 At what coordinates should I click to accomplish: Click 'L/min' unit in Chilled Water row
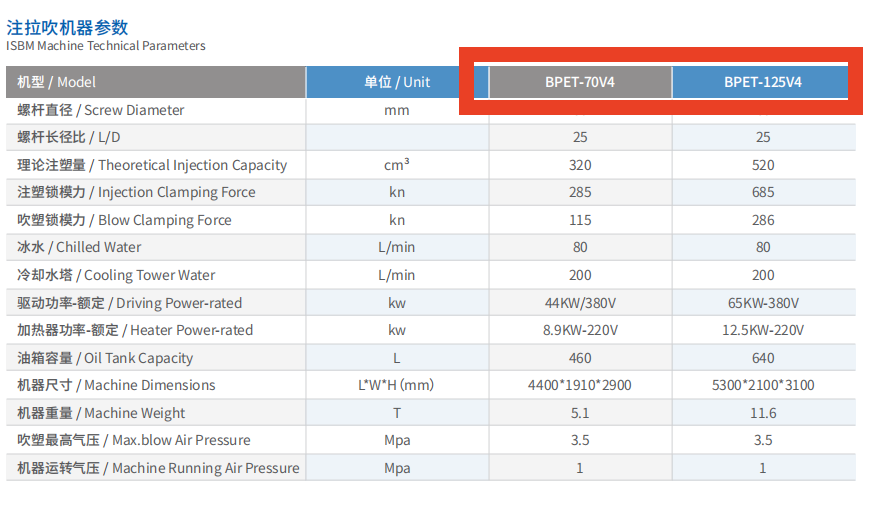pos(397,247)
